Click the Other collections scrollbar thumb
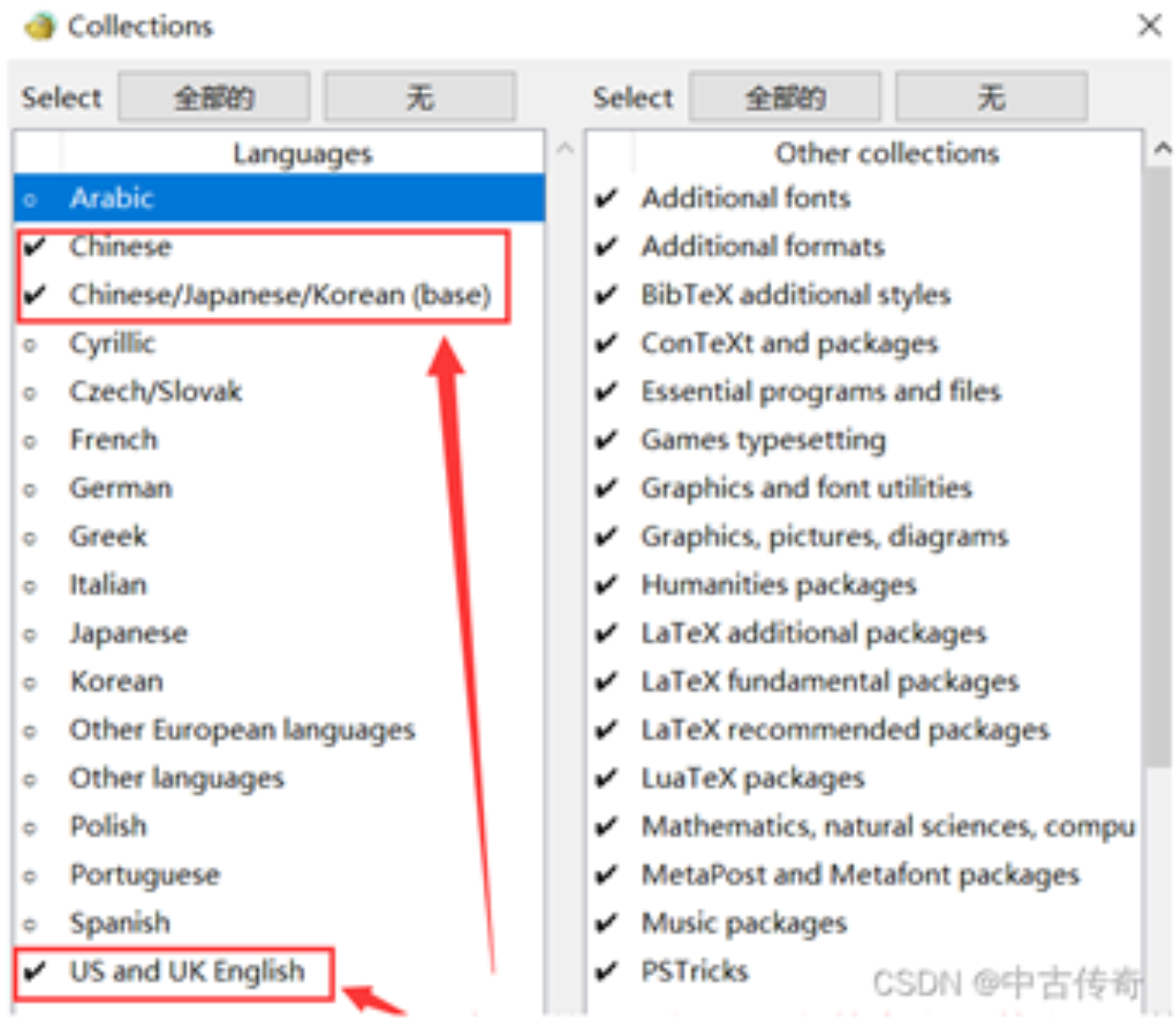This screenshot has width=1176, height=1020. [x=1158, y=467]
